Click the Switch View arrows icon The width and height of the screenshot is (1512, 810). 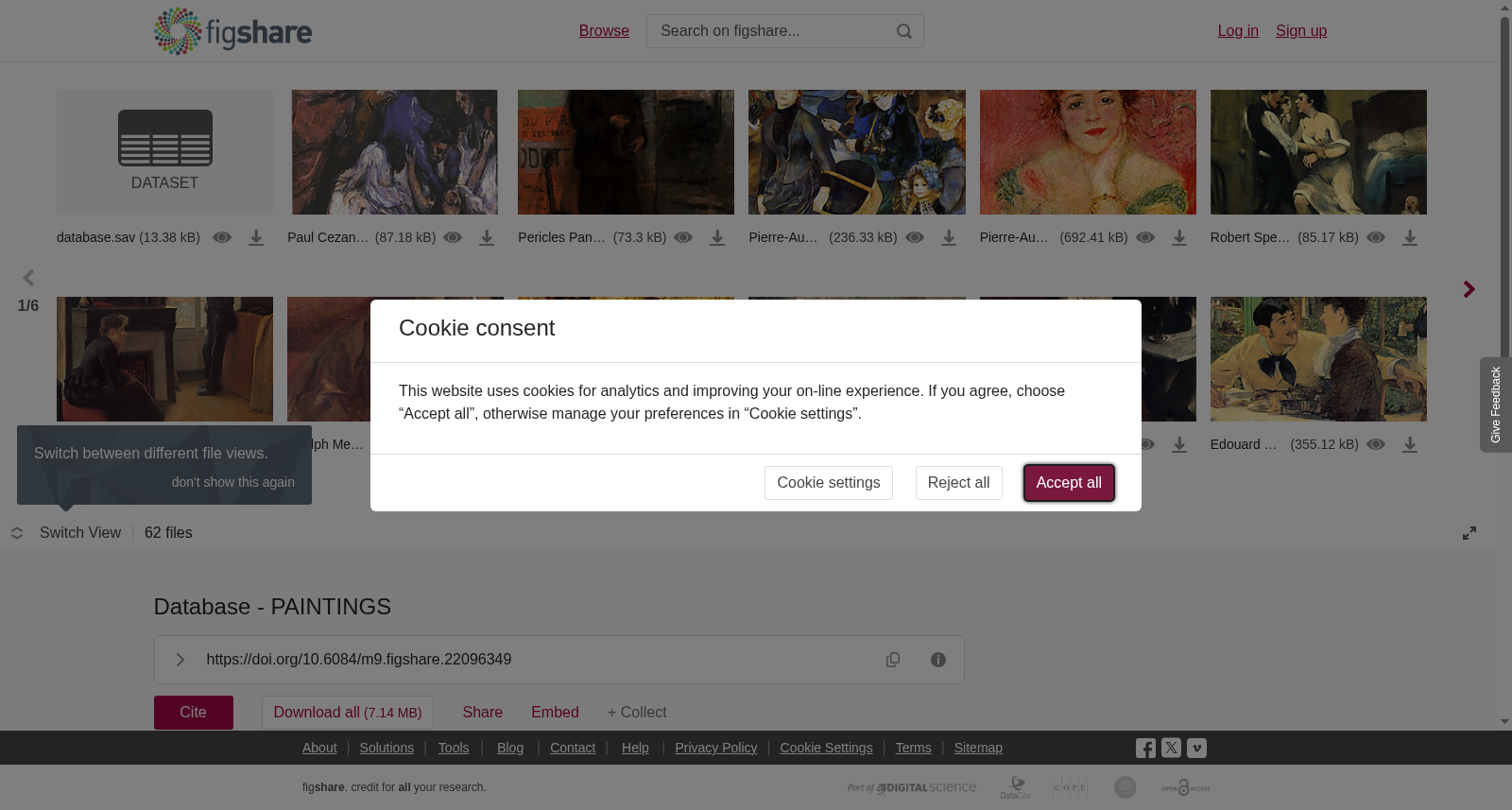click(17, 533)
